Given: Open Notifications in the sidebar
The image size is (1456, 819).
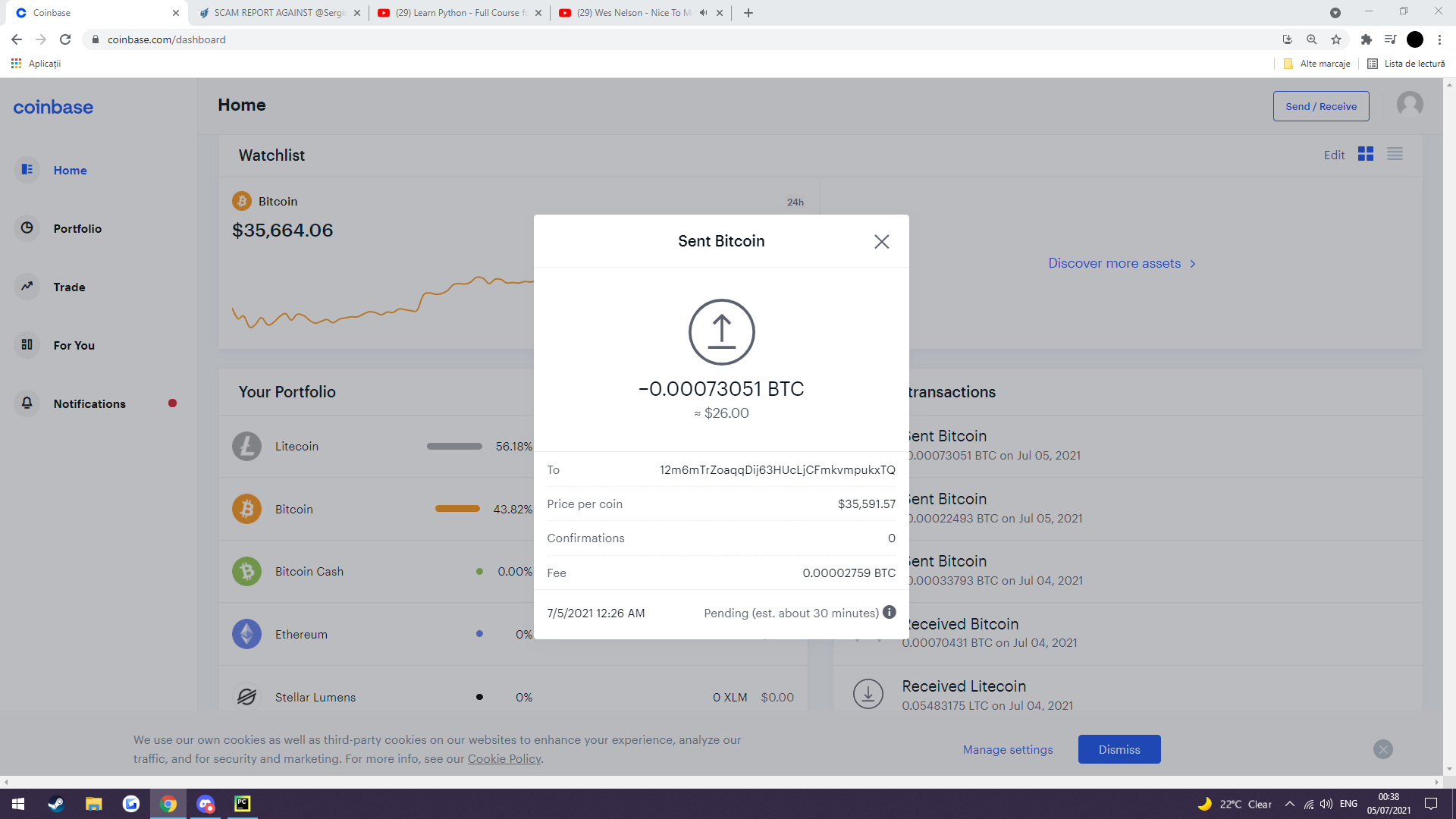Looking at the screenshot, I should (89, 403).
